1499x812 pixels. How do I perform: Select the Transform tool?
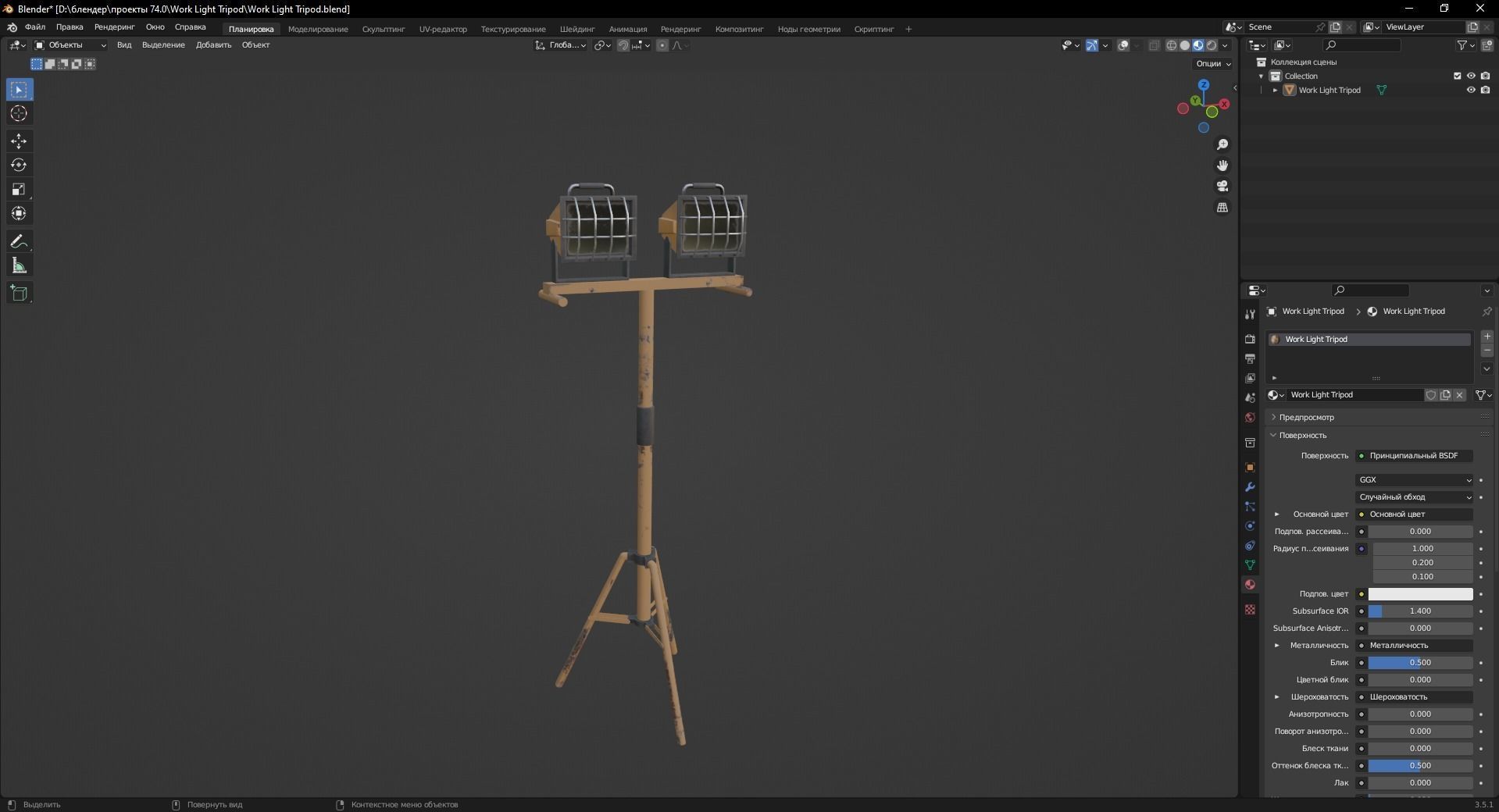(x=20, y=213)
